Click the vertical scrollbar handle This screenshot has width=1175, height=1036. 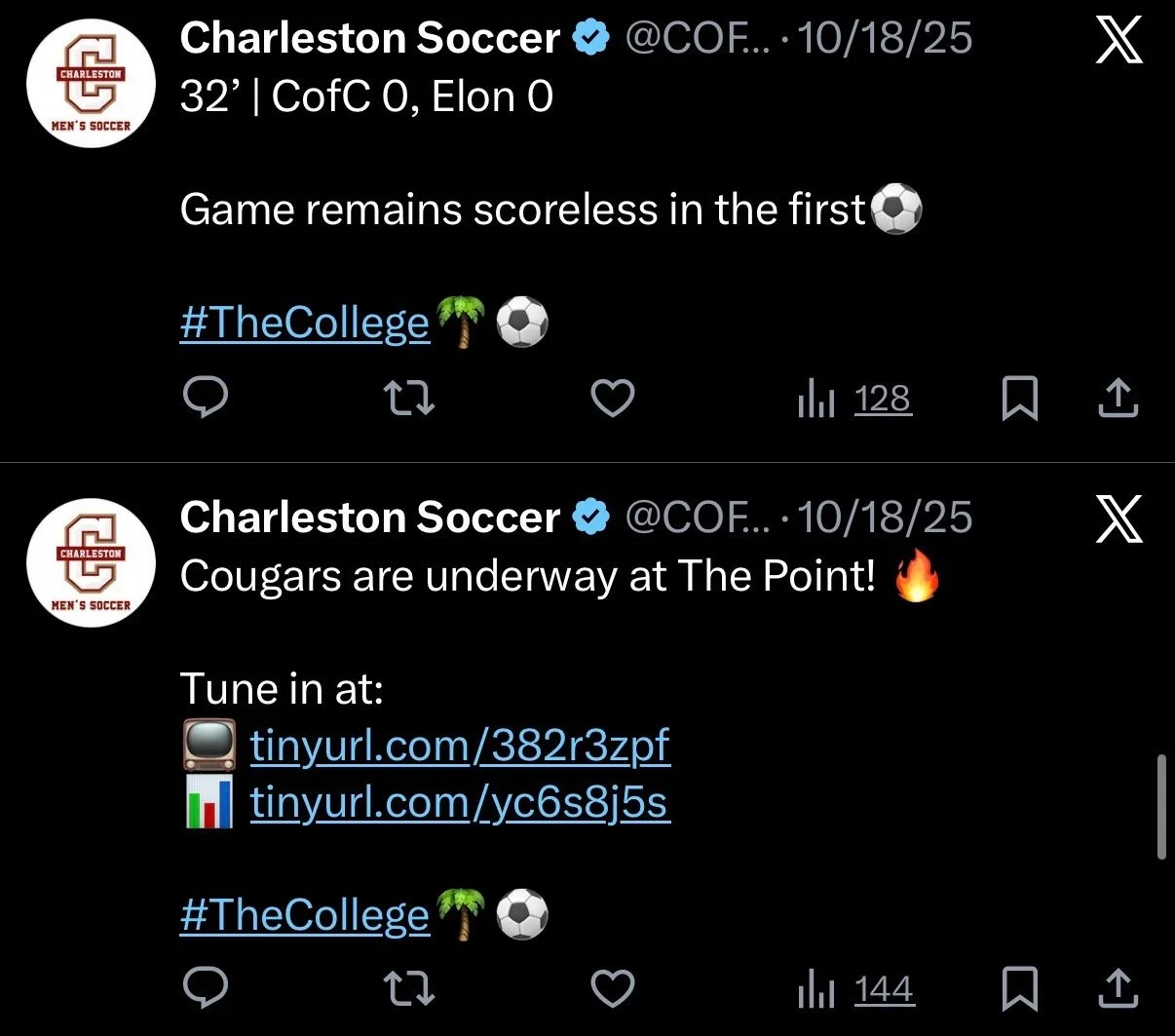click(1160, 806)
